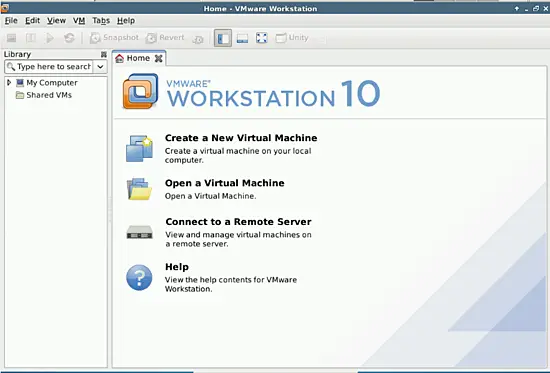Screen dimensions: 550x373
Task: Close the Home tab
Action: coord(159,59)
